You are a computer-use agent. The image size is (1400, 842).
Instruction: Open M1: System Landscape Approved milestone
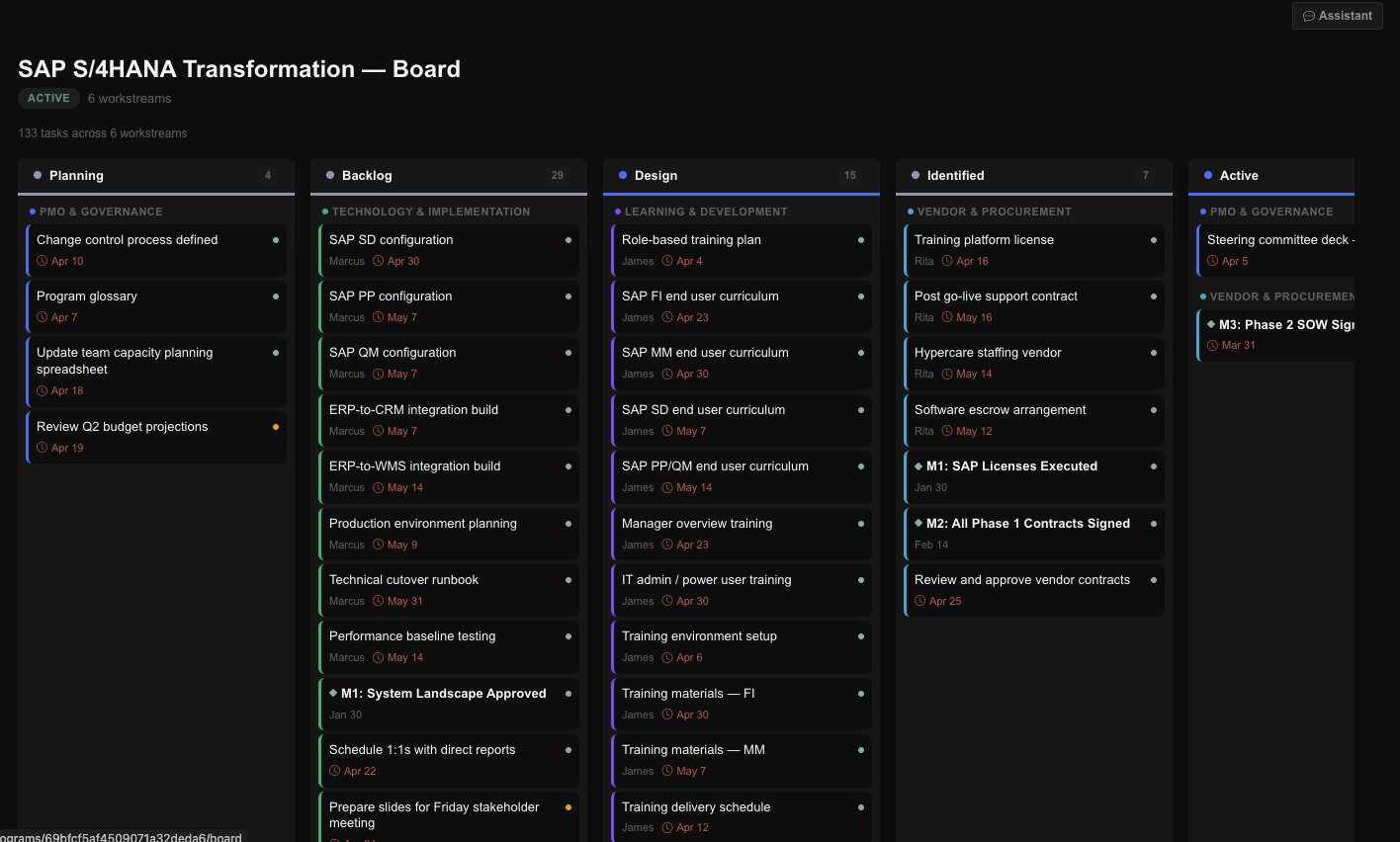click(449, 704)
